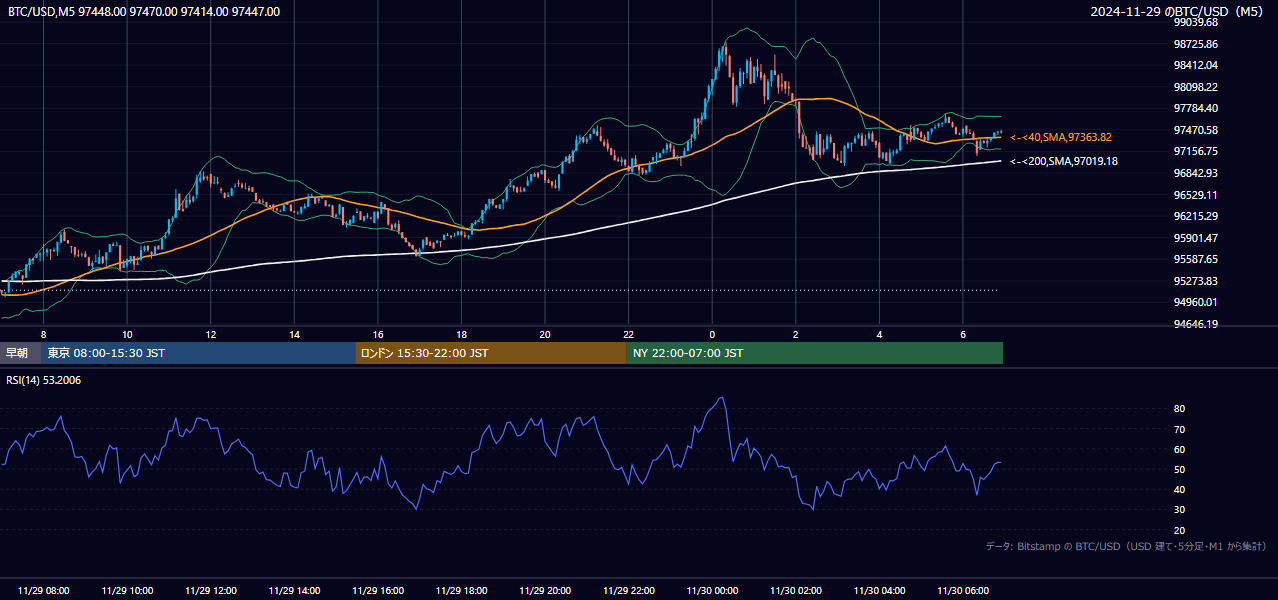Click RSI axis level 80
This screenshot has width=1278, height=600.
click(1180, 409)
